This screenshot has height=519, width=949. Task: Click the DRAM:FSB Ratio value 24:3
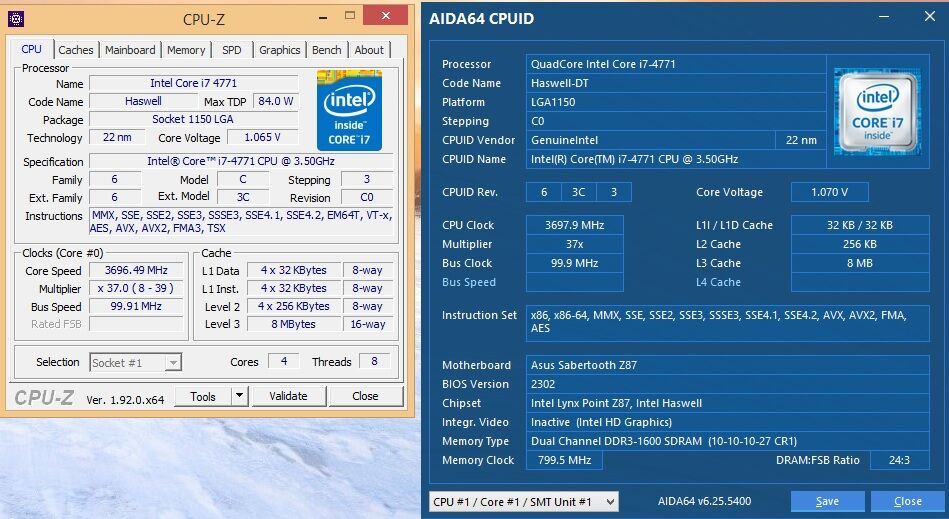point(899,460)
